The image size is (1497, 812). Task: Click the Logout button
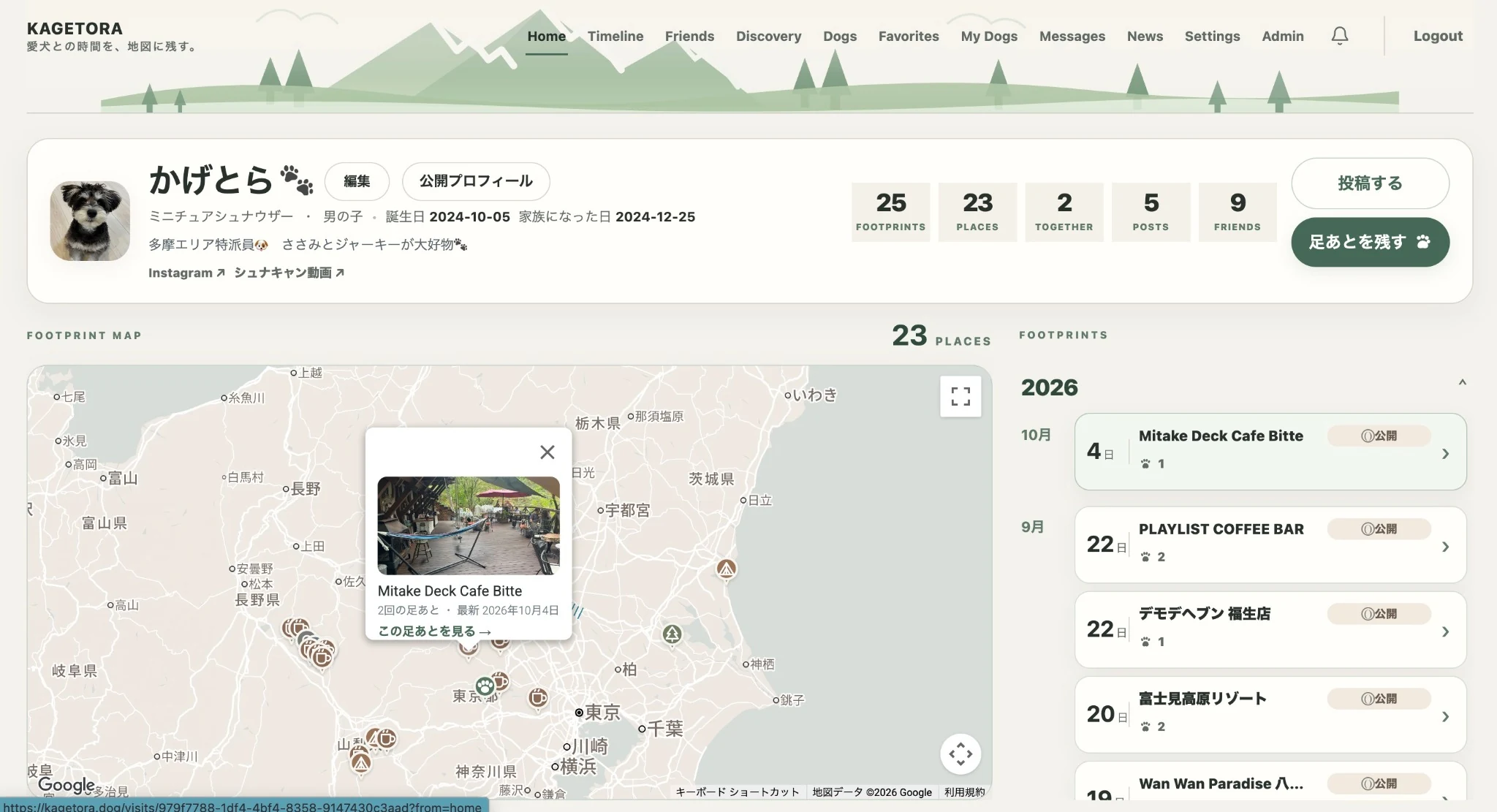[1438, 36]
